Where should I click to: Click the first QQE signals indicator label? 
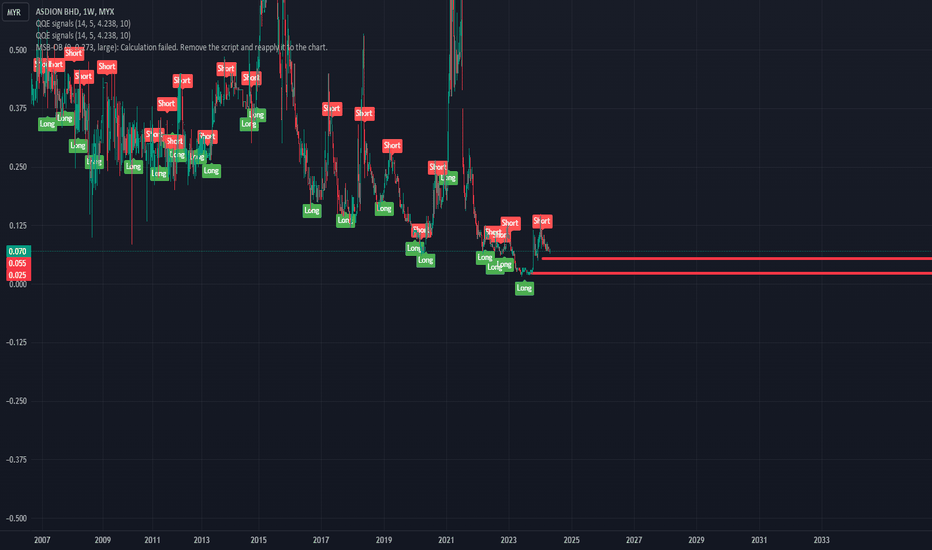(83, 23)
